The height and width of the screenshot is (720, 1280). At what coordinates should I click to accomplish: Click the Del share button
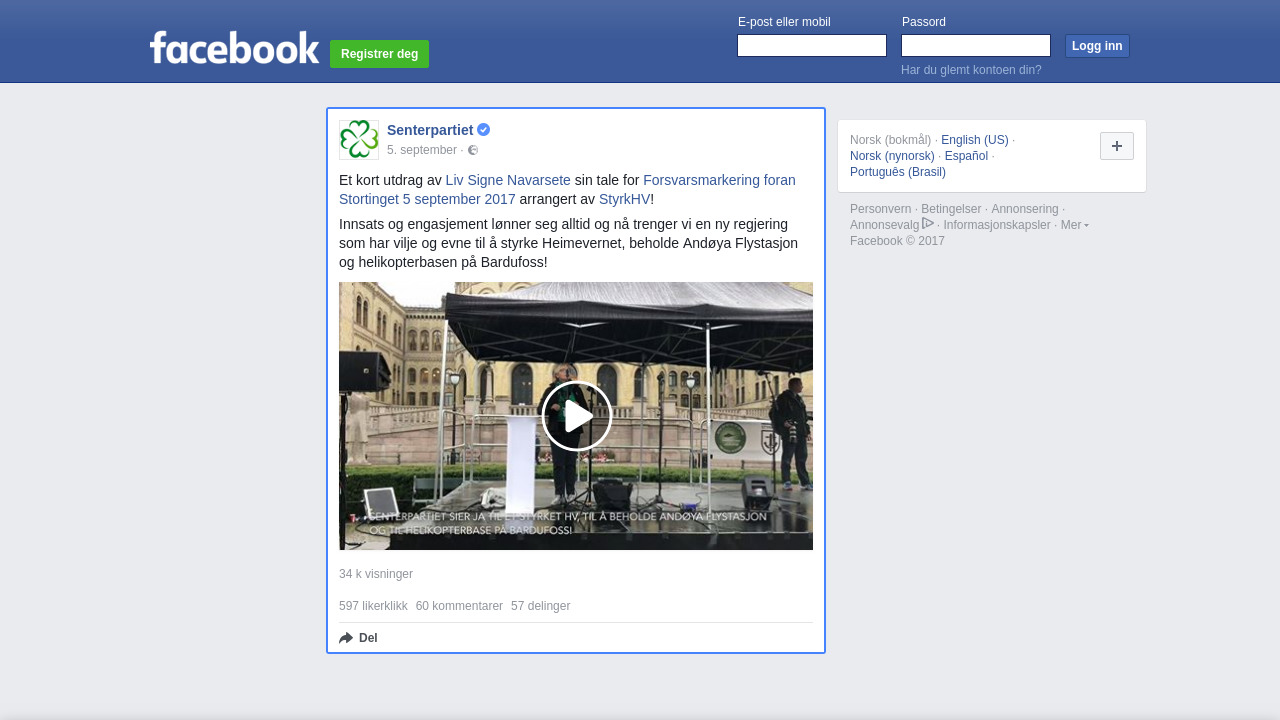[358, 638]
